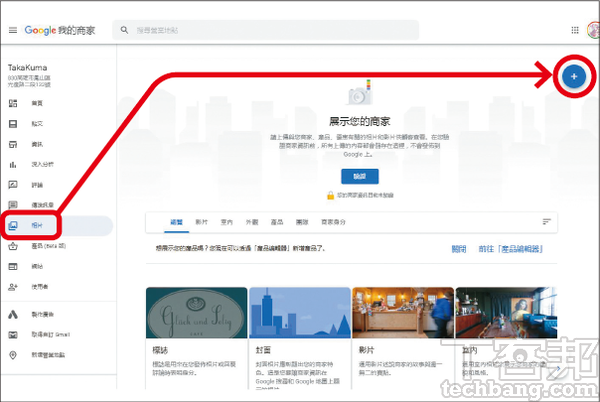
Task: Switch to the 室內 interior tab
Action: 227,222
